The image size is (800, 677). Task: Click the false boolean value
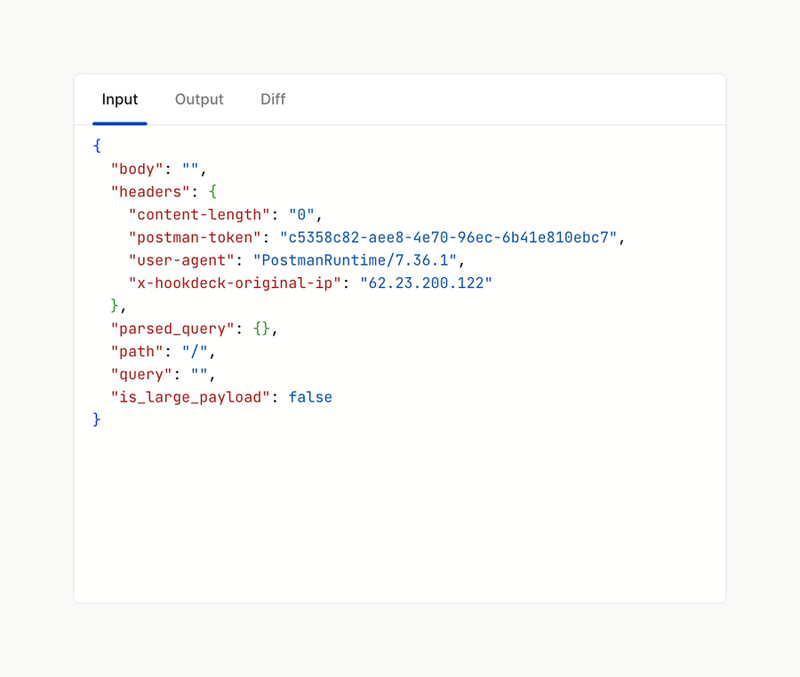click(310, 397)
